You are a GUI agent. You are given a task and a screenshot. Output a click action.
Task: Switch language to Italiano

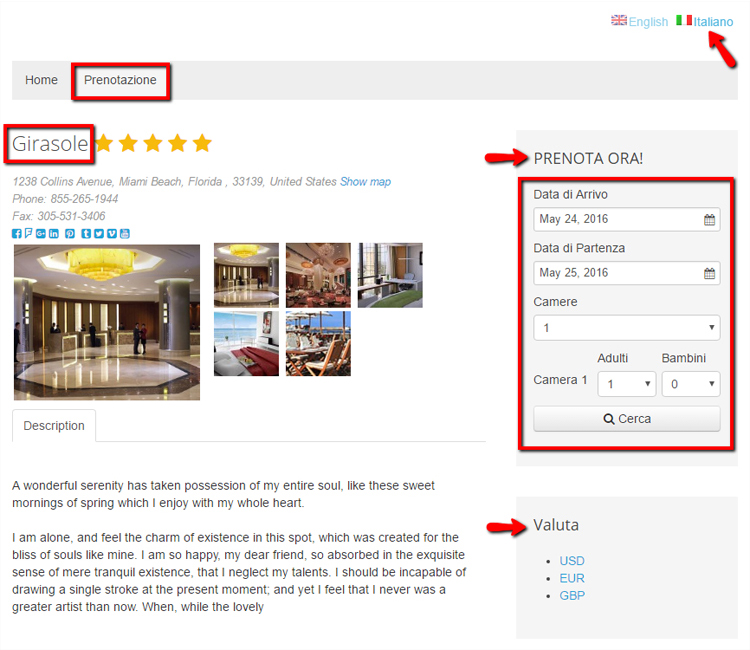coord(713,22)
